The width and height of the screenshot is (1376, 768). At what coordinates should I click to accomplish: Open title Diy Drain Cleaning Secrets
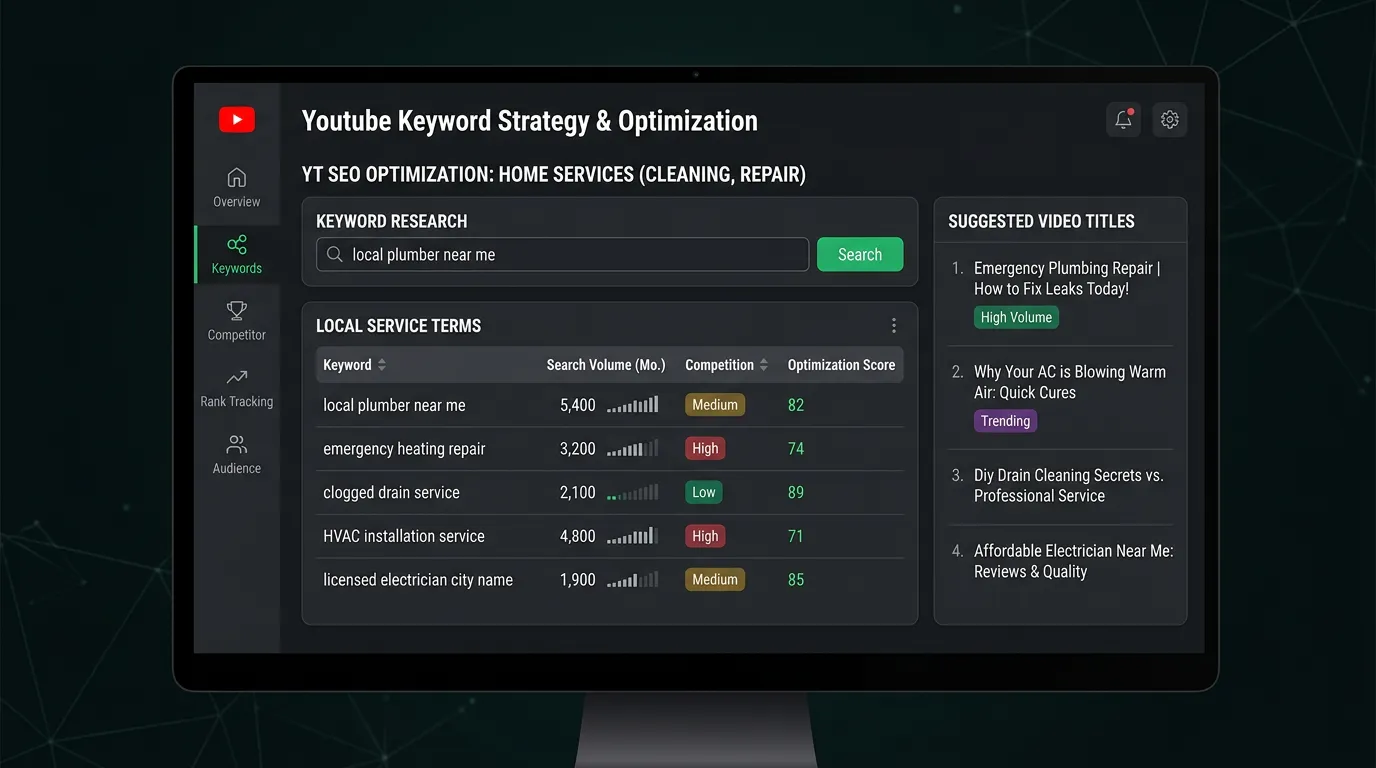1069,486
